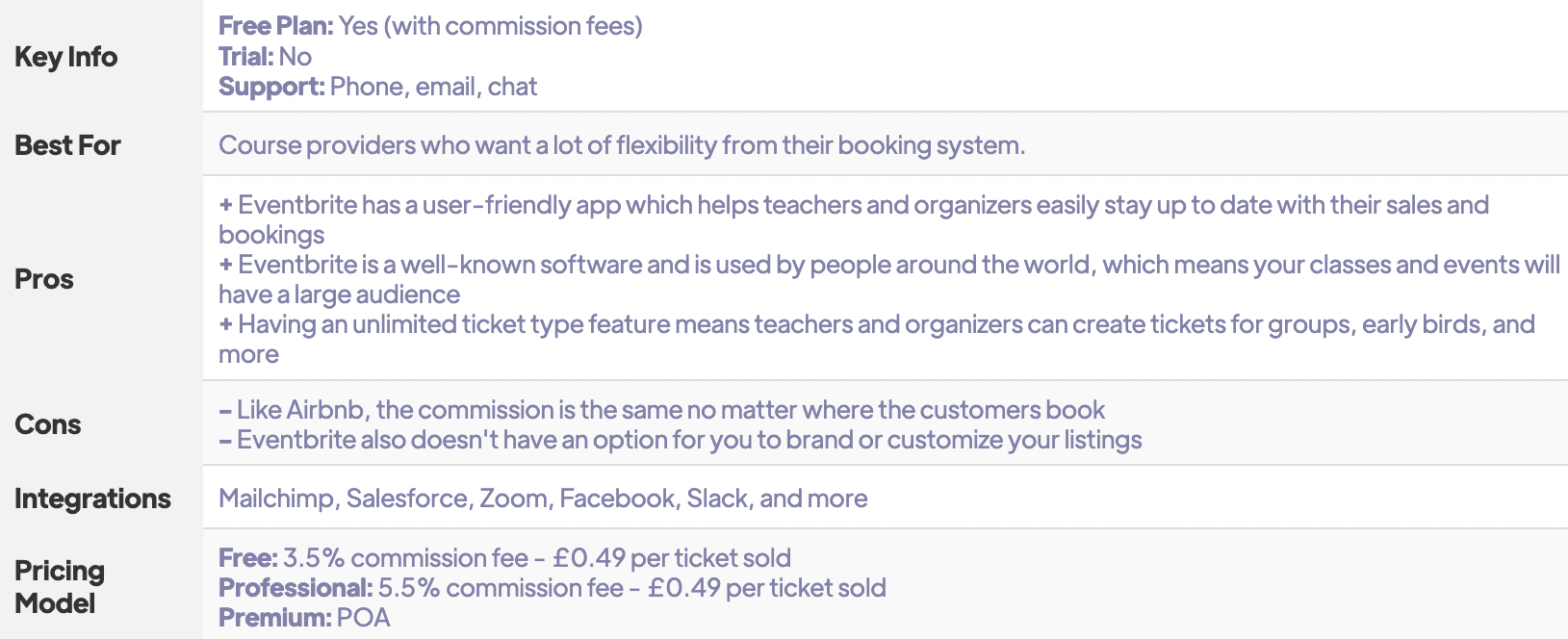Click the Best For row heading
Screen dimensions: 1568x639
(x=67, y=145)
